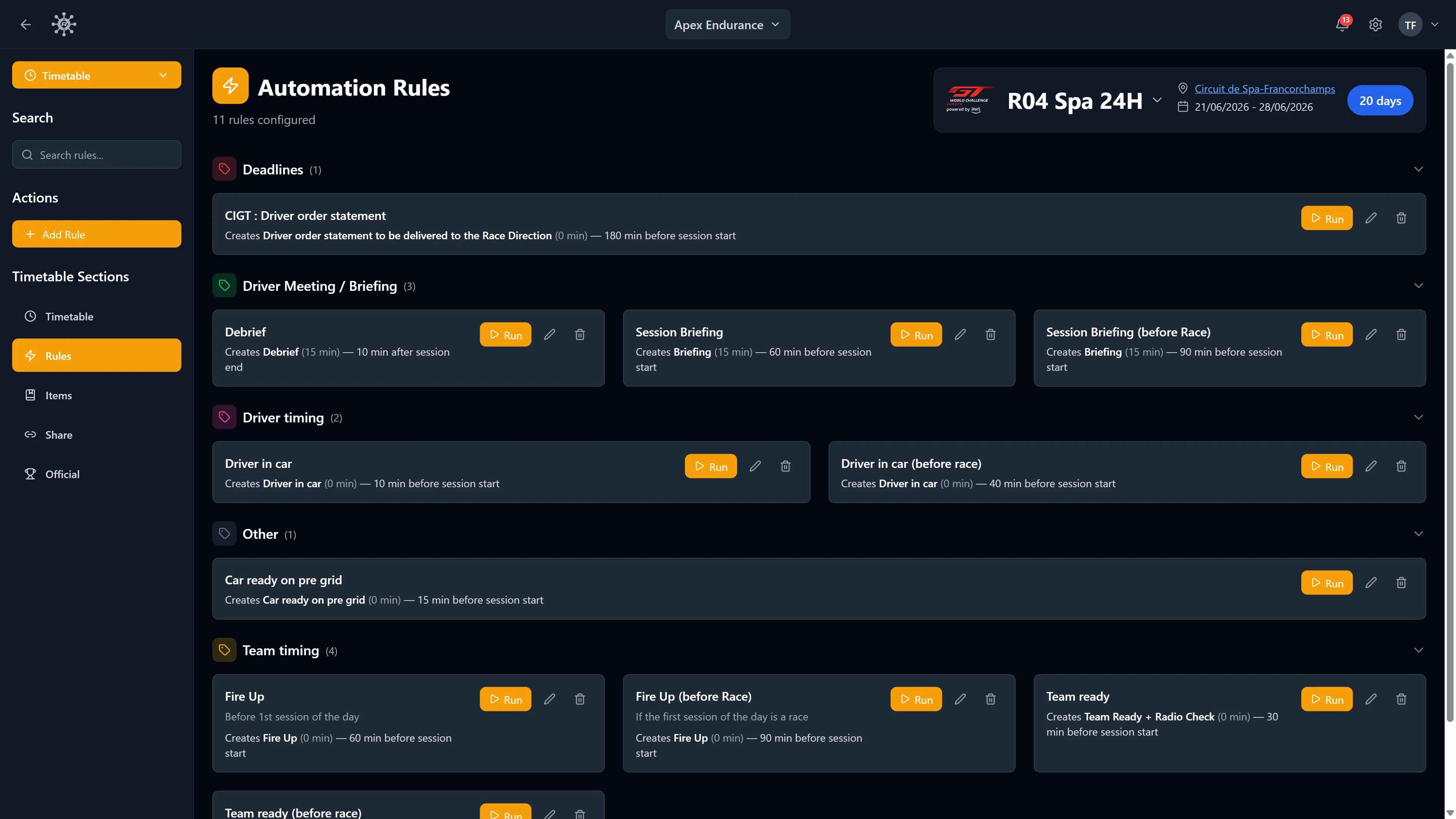Image resolution: width=1456 pixels, height=819 pixels.
Task: Edit the Debrief rule
Action: (549, 334)
